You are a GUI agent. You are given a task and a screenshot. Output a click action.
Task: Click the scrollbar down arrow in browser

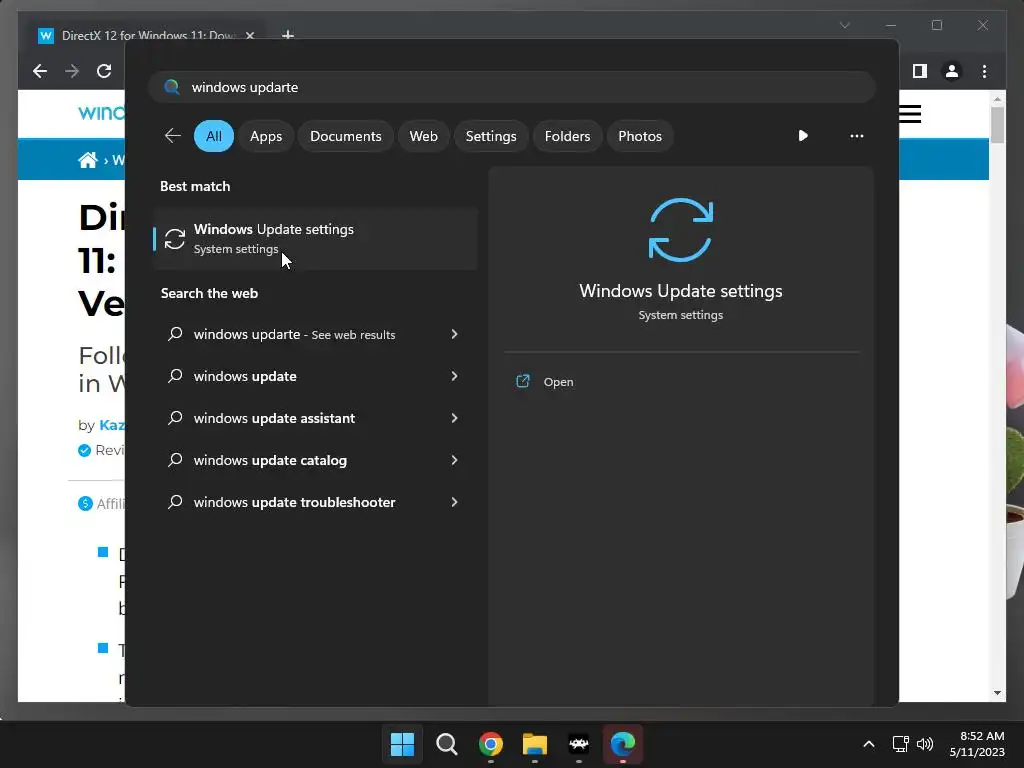click(997, 693)
